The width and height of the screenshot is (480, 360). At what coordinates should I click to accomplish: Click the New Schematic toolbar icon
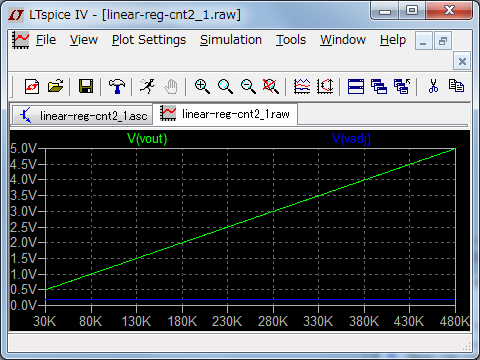[x=32, y=87]
